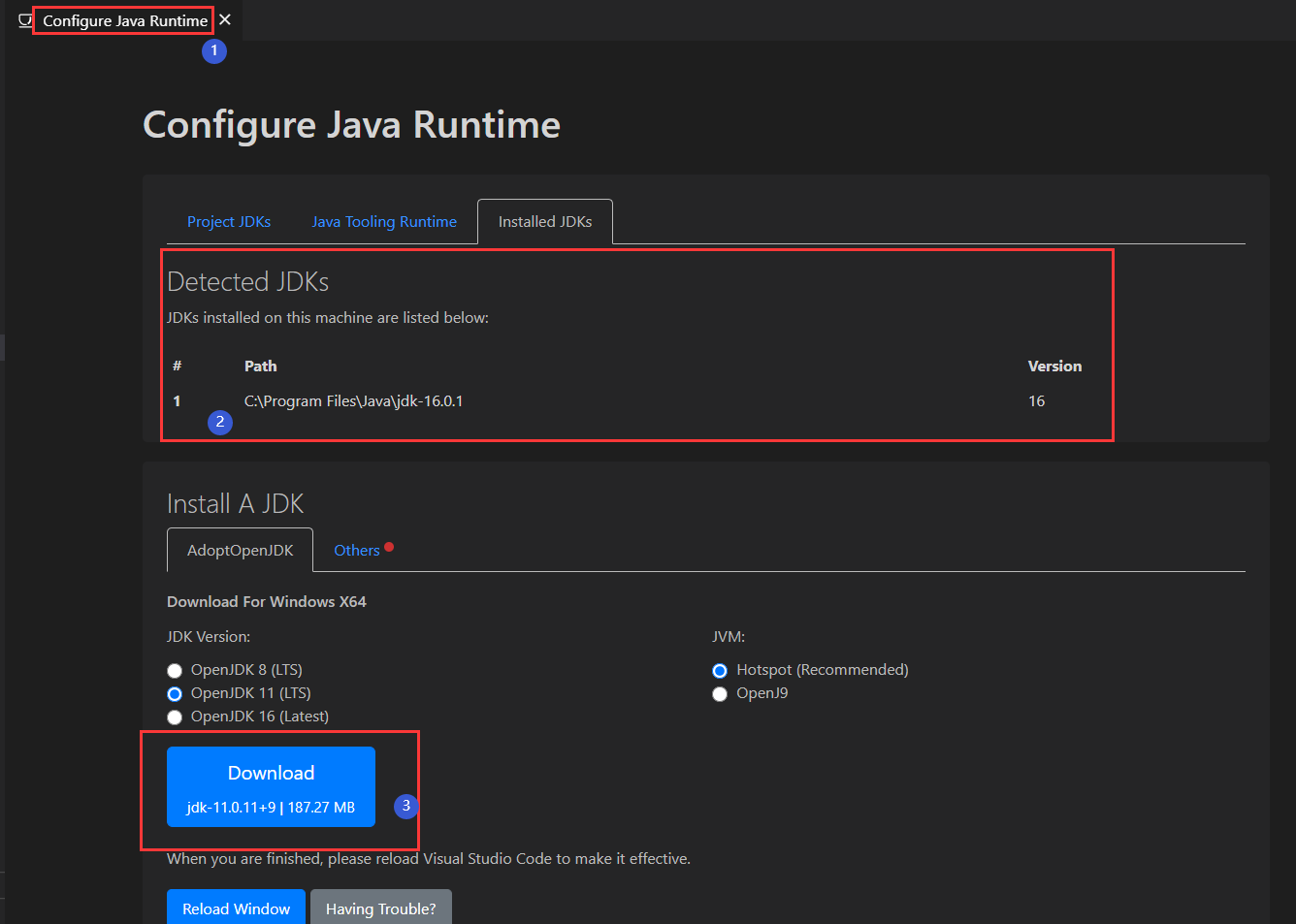Close the Configure Java Runtime tab
Screen dimensions: 1296x924
pos(225,19)
